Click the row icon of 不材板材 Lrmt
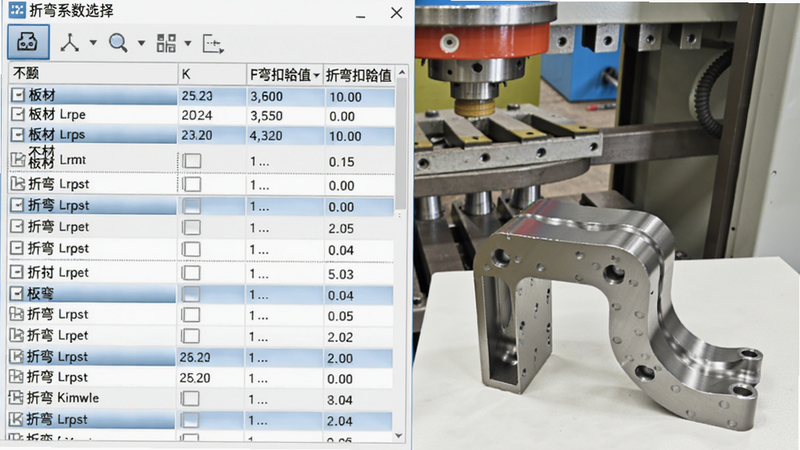800x450 pixels. click(x=18, y=160)
